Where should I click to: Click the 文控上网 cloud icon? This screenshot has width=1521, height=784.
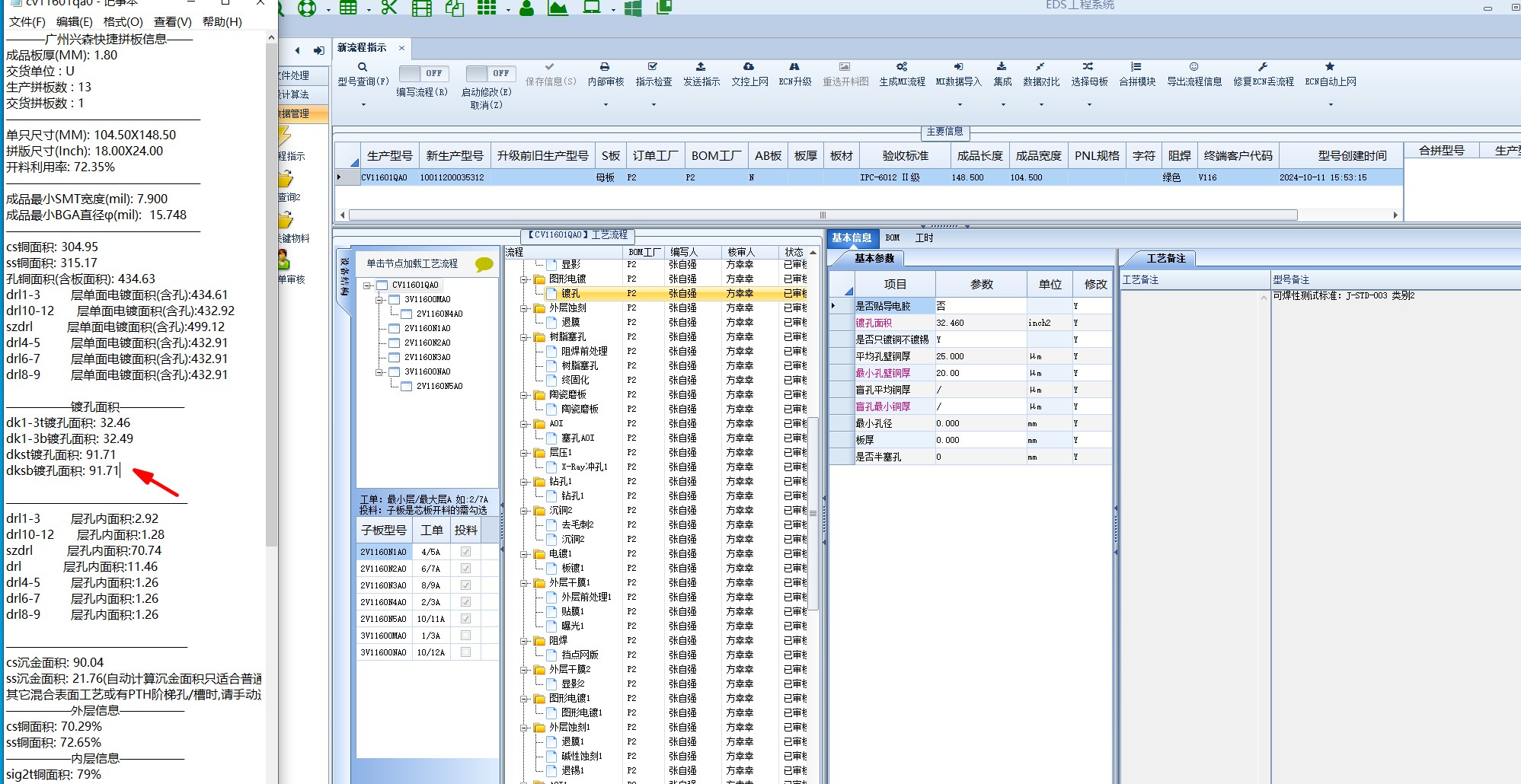point(749,67)
